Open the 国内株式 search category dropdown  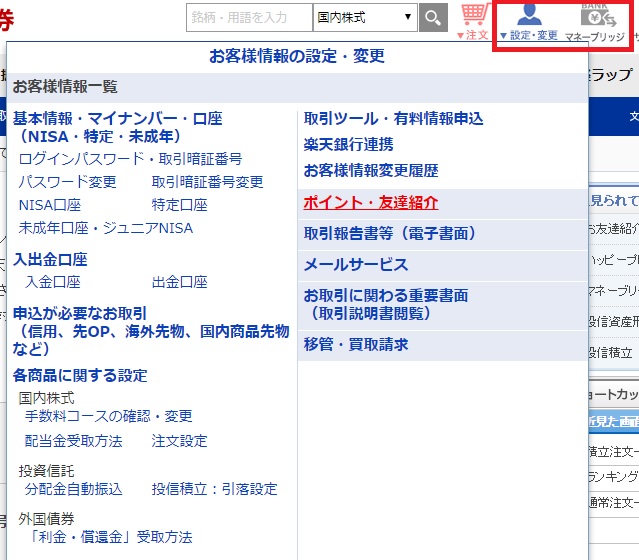[365, 18]
